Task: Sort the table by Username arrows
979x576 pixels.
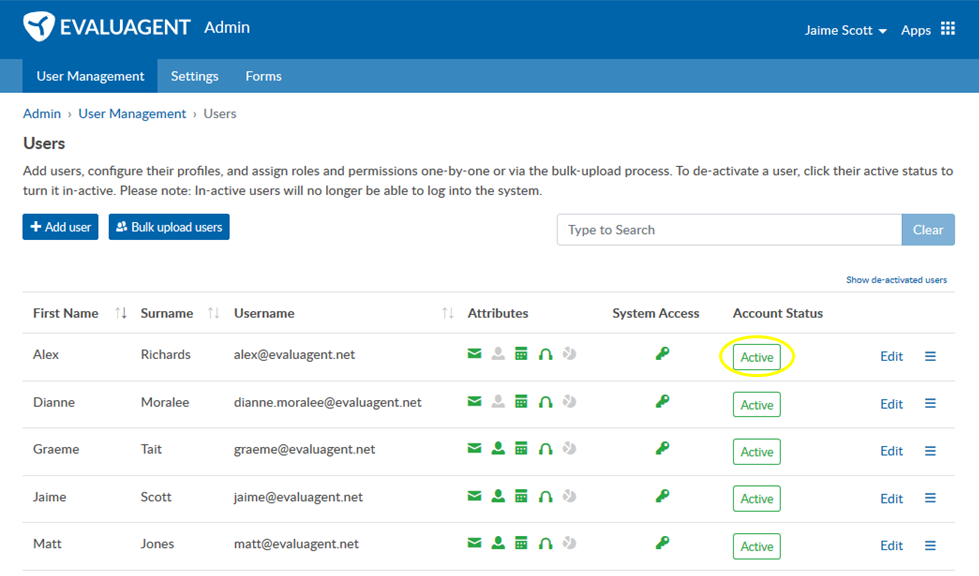Action: (448, 313)
